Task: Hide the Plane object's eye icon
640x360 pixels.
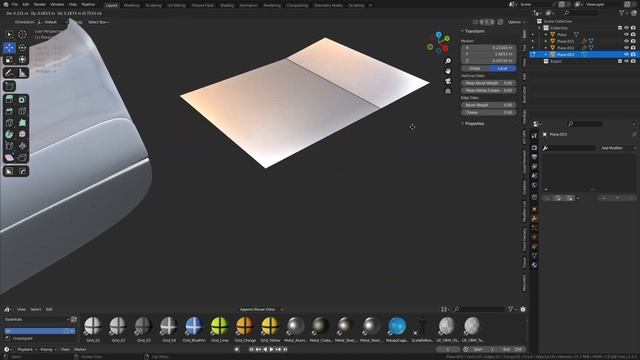Action: point(627,35)
